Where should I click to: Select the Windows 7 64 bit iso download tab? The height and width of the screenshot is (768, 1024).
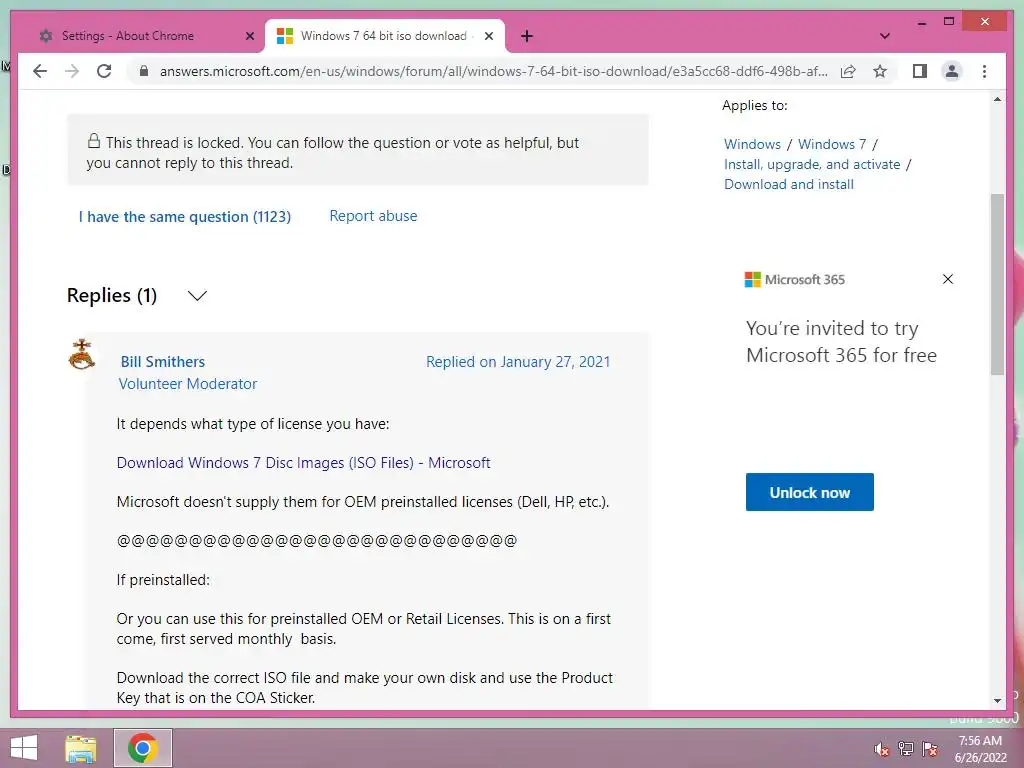tap(385, 36)
